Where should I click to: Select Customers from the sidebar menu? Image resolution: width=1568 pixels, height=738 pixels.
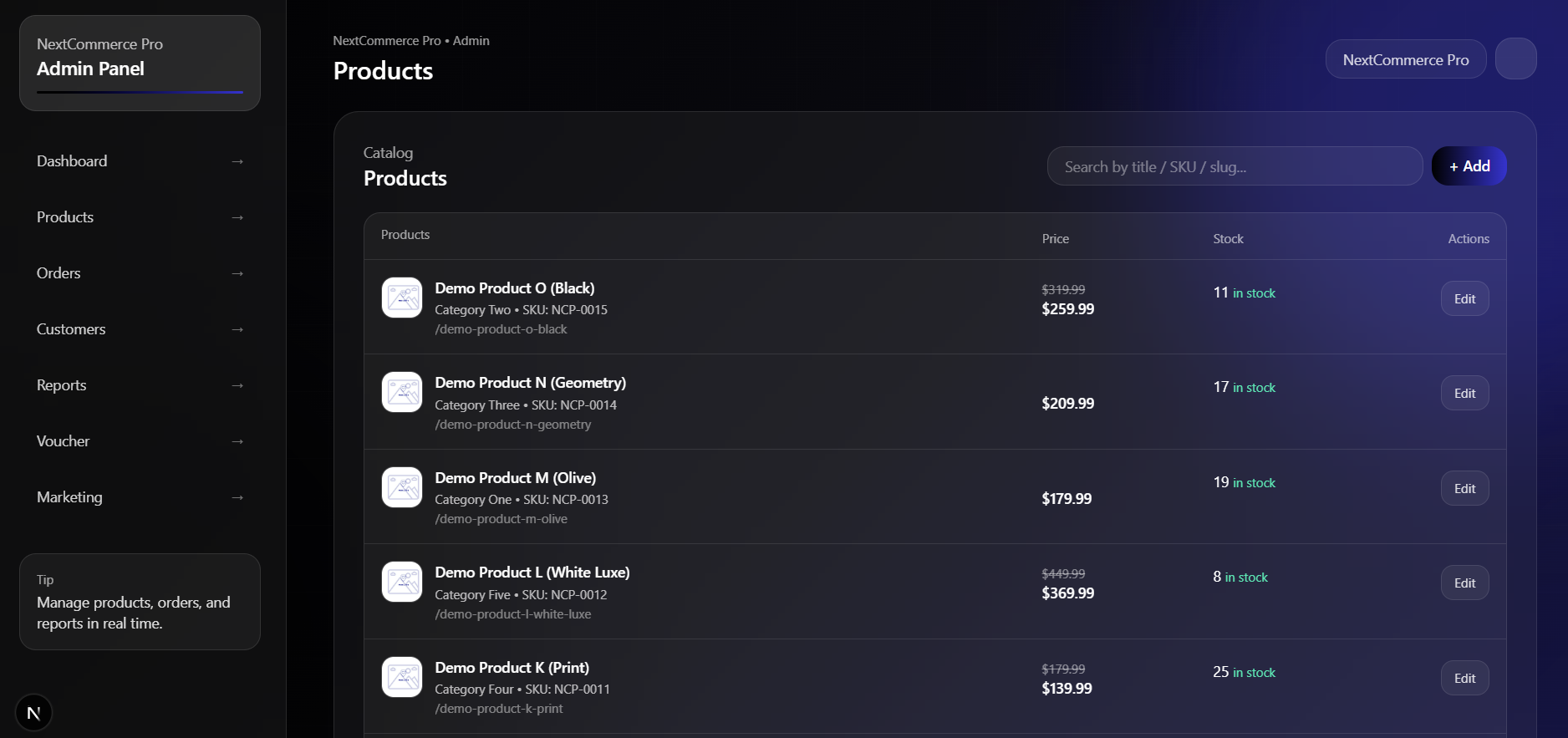point(71,329)
